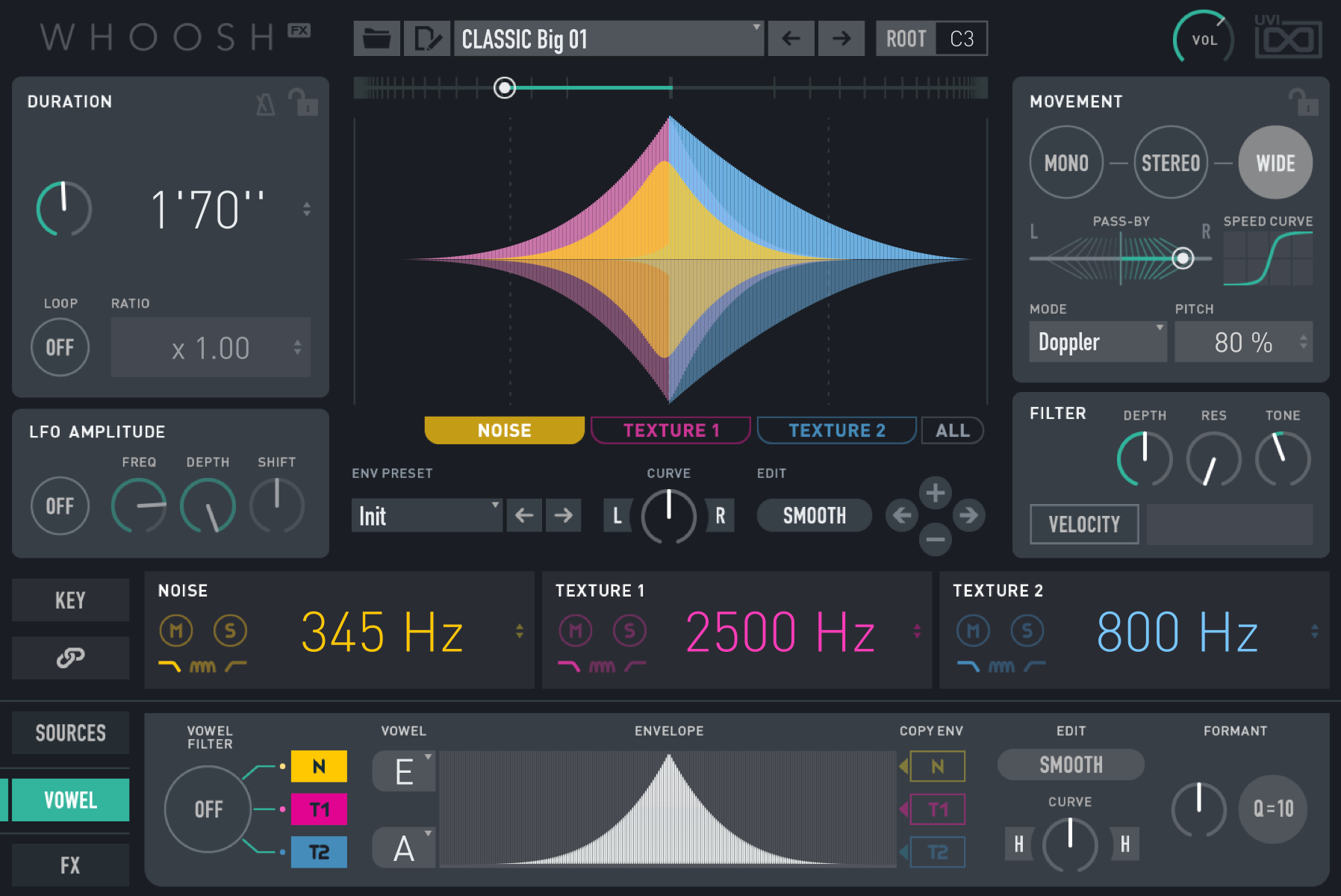Solo Texture 1 using its S icon

(631, 630)
